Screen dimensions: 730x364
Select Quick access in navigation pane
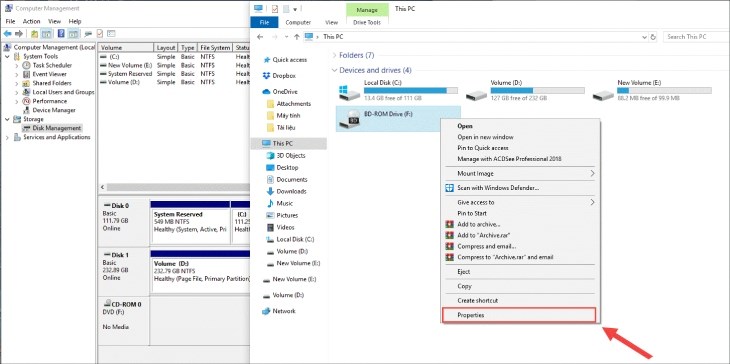tap(290, 60)
